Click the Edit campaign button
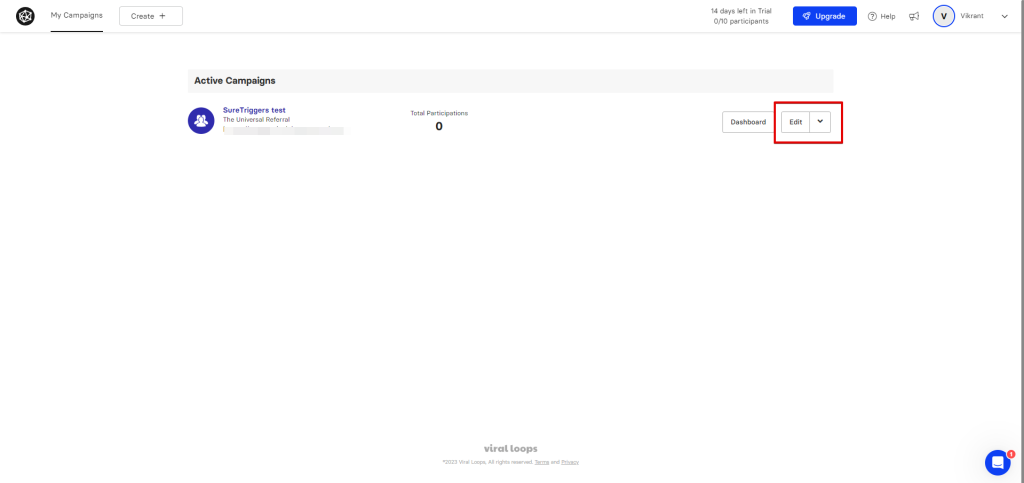The height and width of the screenshot is (483, 1024). coord(796,122)
